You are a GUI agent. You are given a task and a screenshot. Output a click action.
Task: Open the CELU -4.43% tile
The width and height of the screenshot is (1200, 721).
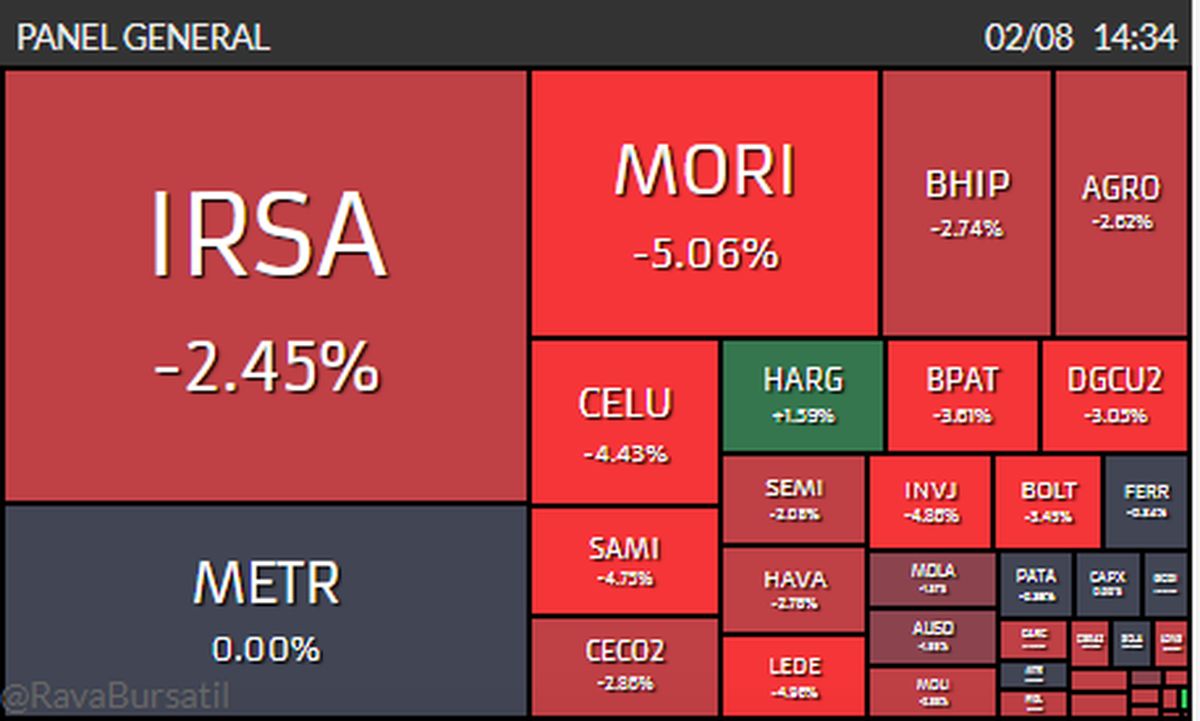point(624,422)
